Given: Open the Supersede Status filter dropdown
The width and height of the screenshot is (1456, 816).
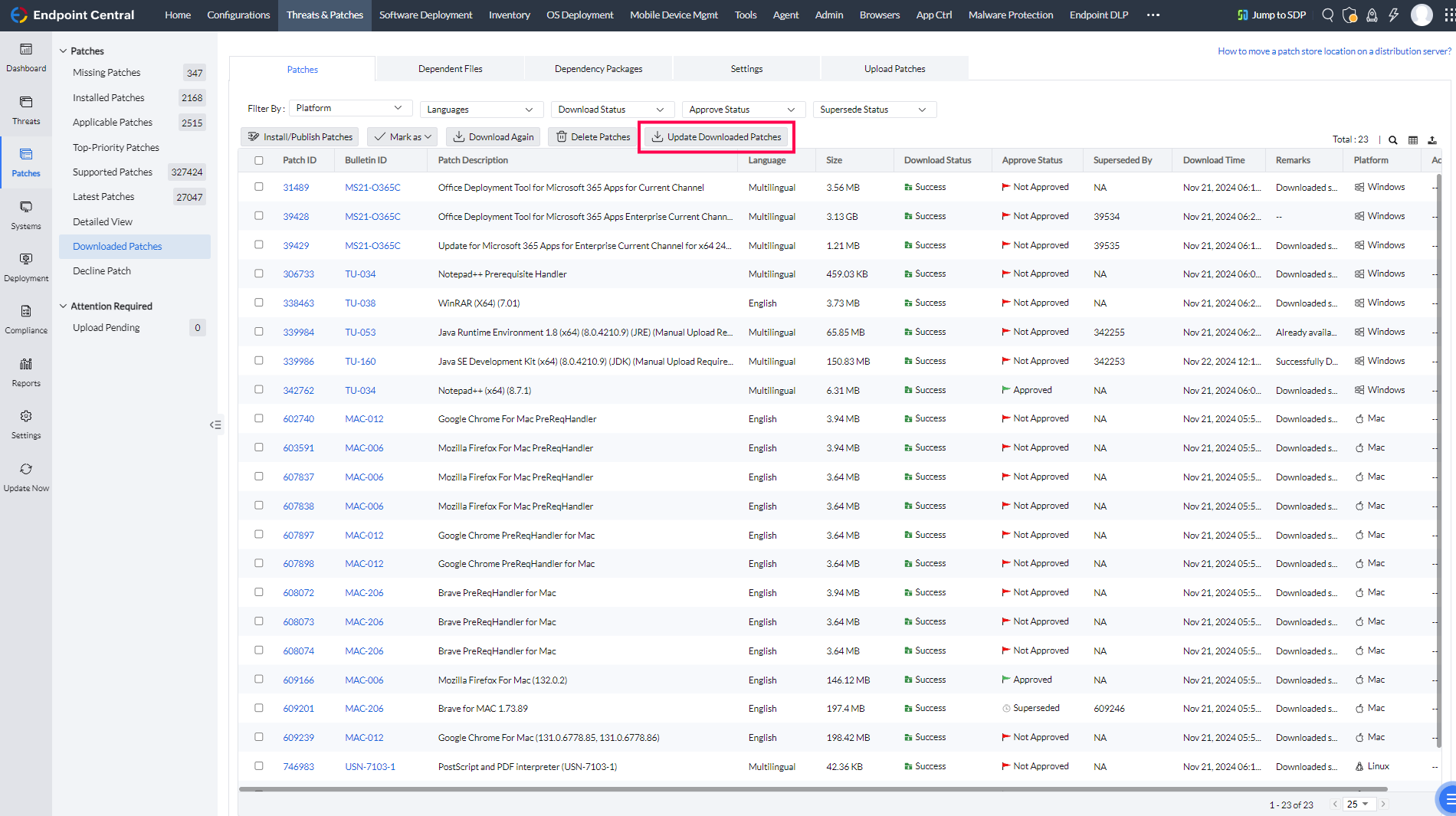Looking at the screenshot, I should [874, 110].
